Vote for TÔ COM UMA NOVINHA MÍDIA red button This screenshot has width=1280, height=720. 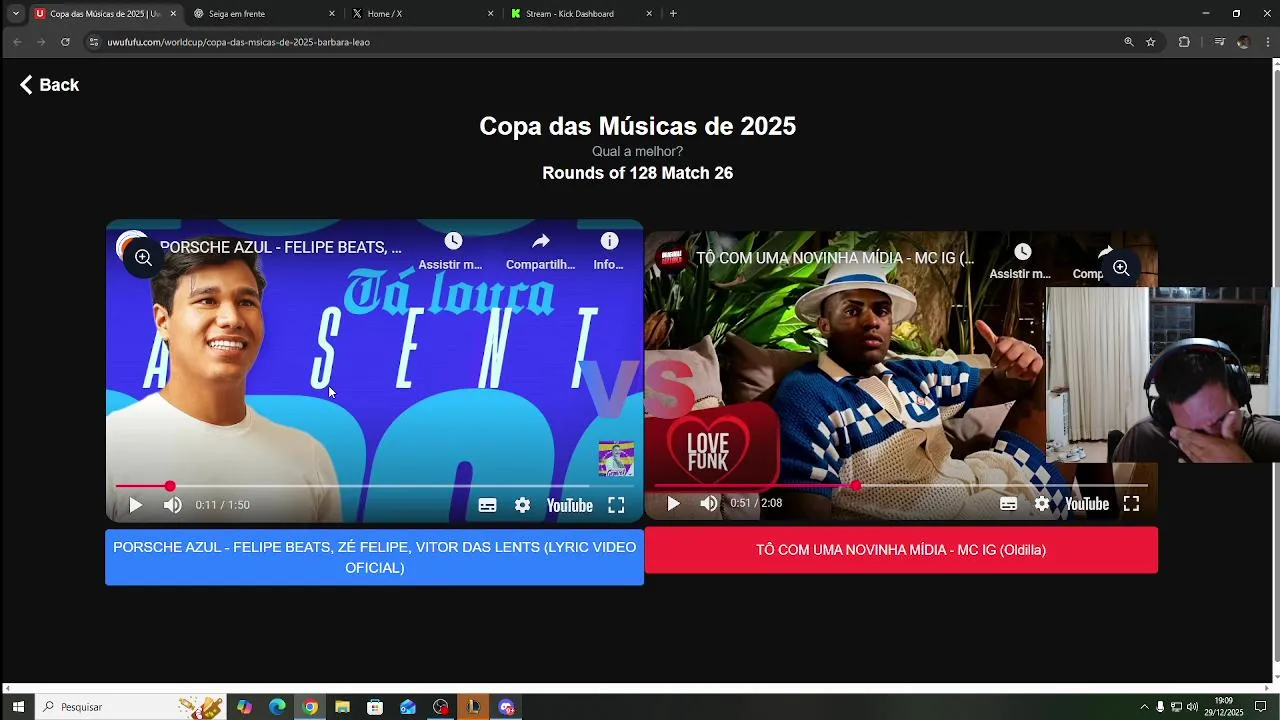click(x=901, y=550)
